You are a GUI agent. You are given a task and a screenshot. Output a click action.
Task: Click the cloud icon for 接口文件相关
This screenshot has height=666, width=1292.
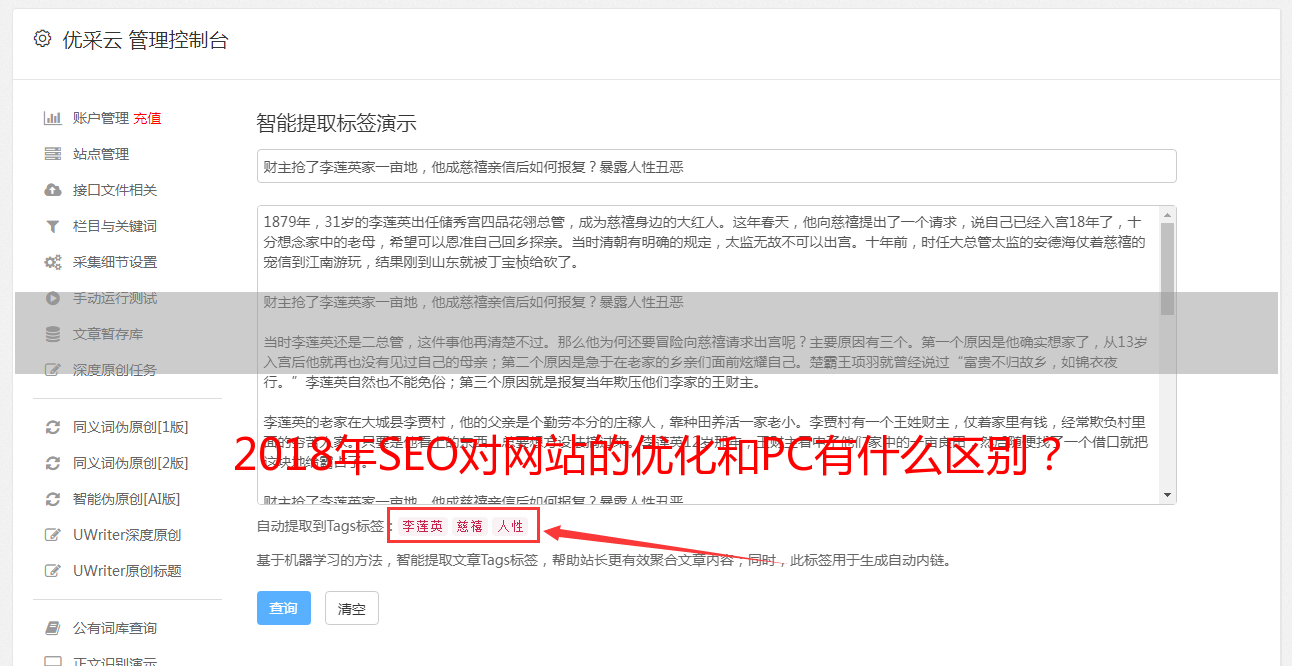(x=53, y=190)
